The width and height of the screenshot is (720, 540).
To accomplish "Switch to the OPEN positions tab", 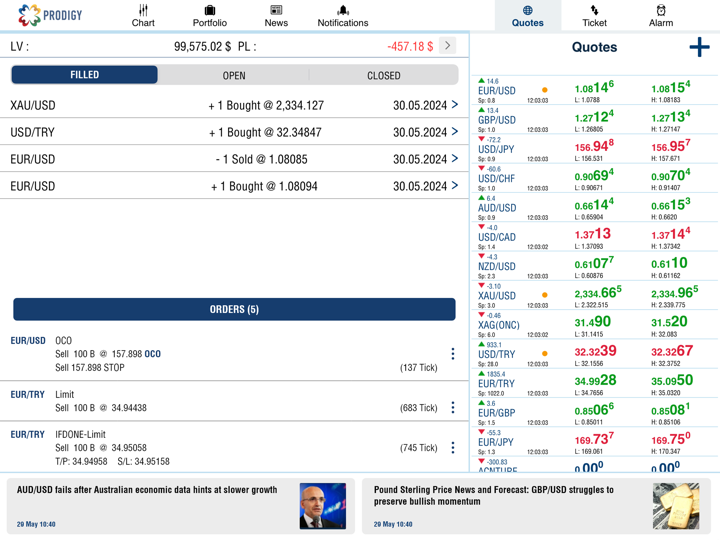I will click(x=234, y=75).
